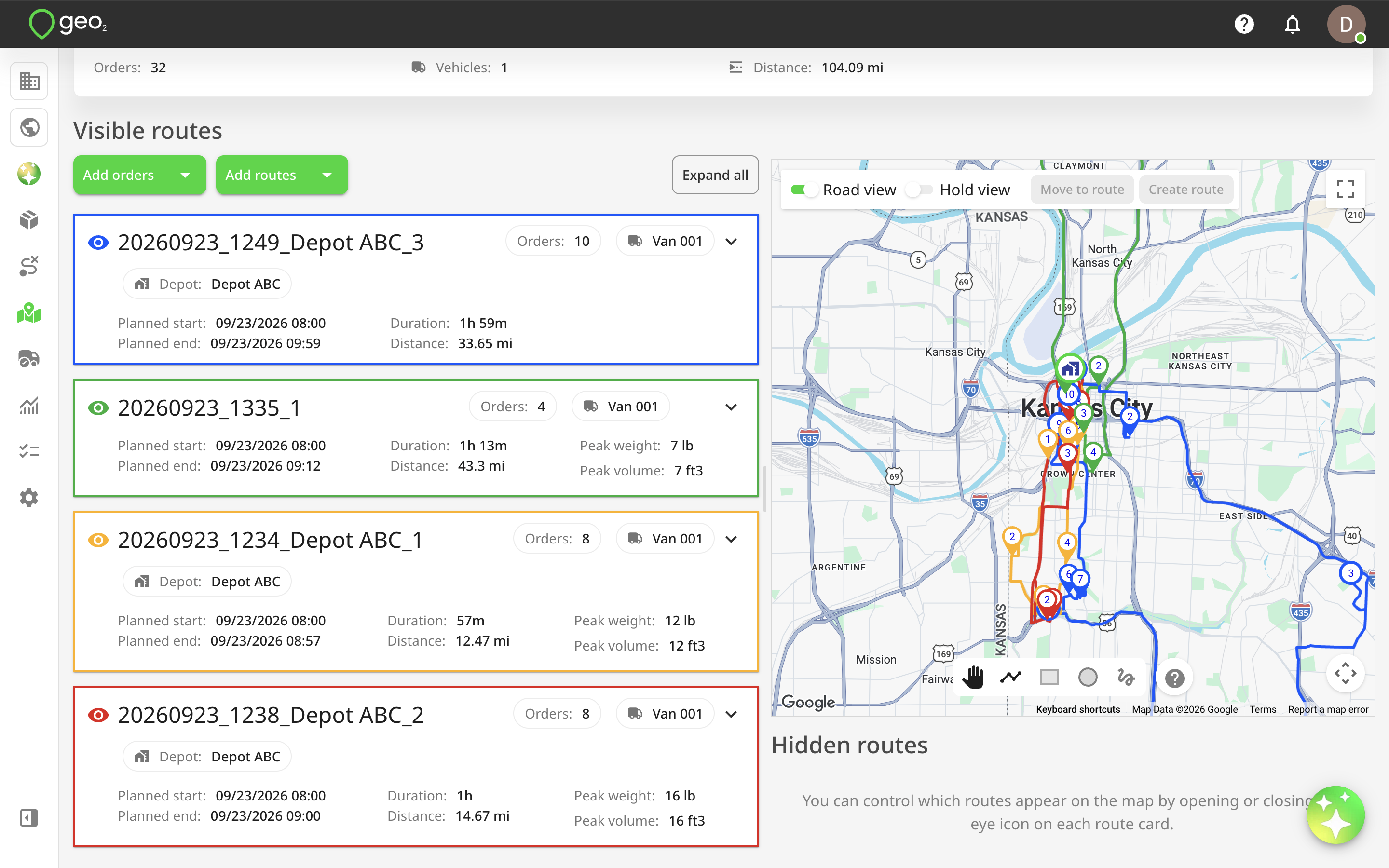Hide route 20260923_1249_Depot ABC_3 with eye icon
This screenshot has height=868, width=1389.
pos(98,242)
